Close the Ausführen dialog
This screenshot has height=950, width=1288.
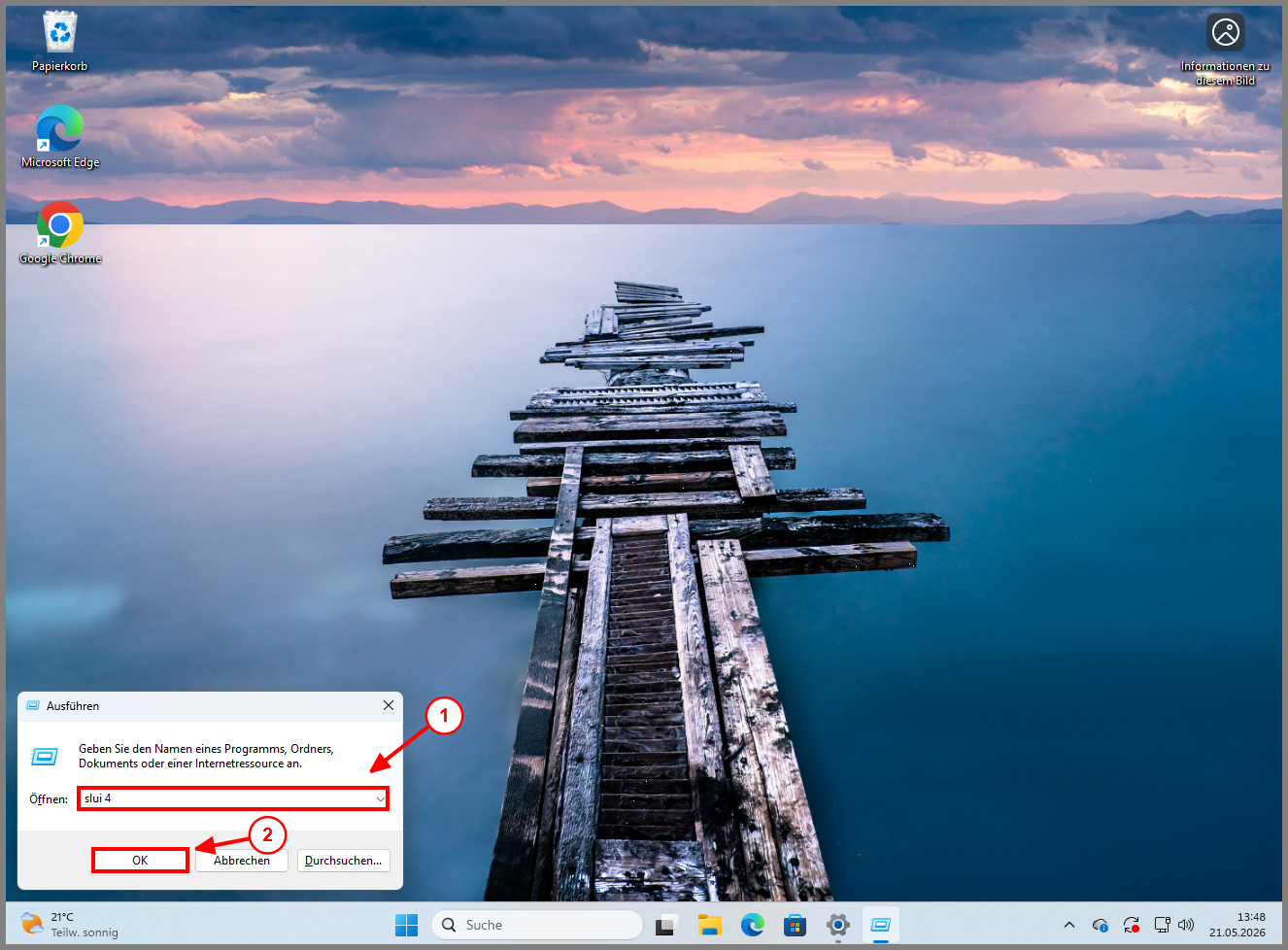pyautogui.click(x=389, y=705)
